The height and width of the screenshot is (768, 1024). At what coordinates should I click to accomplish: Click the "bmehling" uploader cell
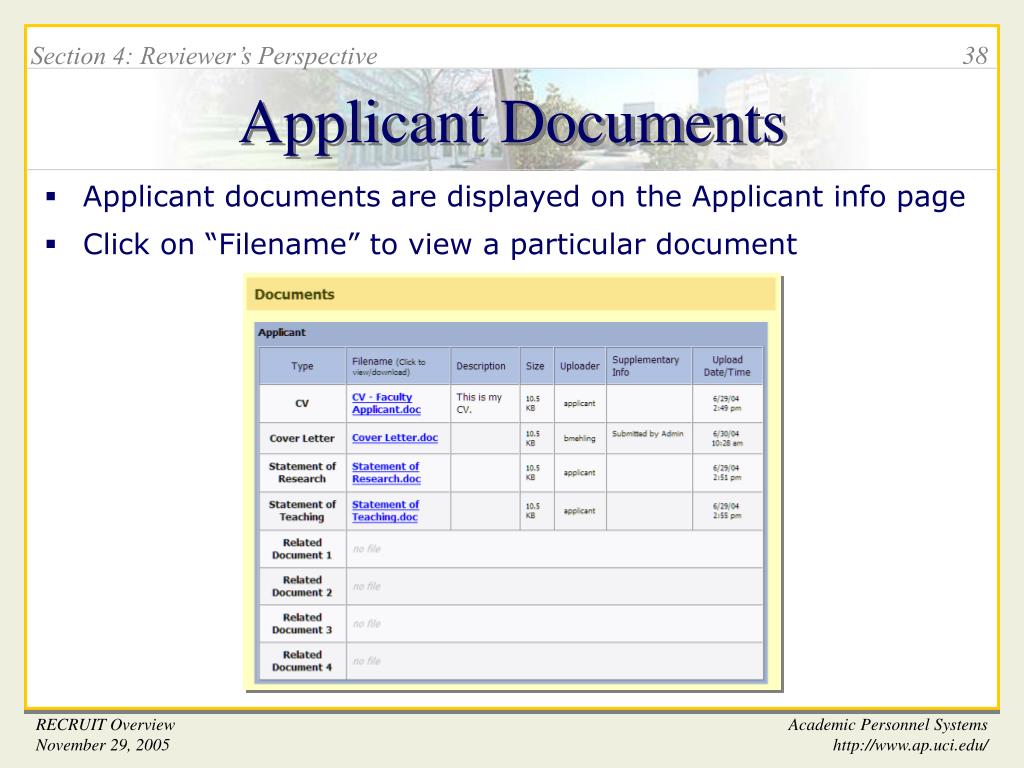click(x=580, y=438)
